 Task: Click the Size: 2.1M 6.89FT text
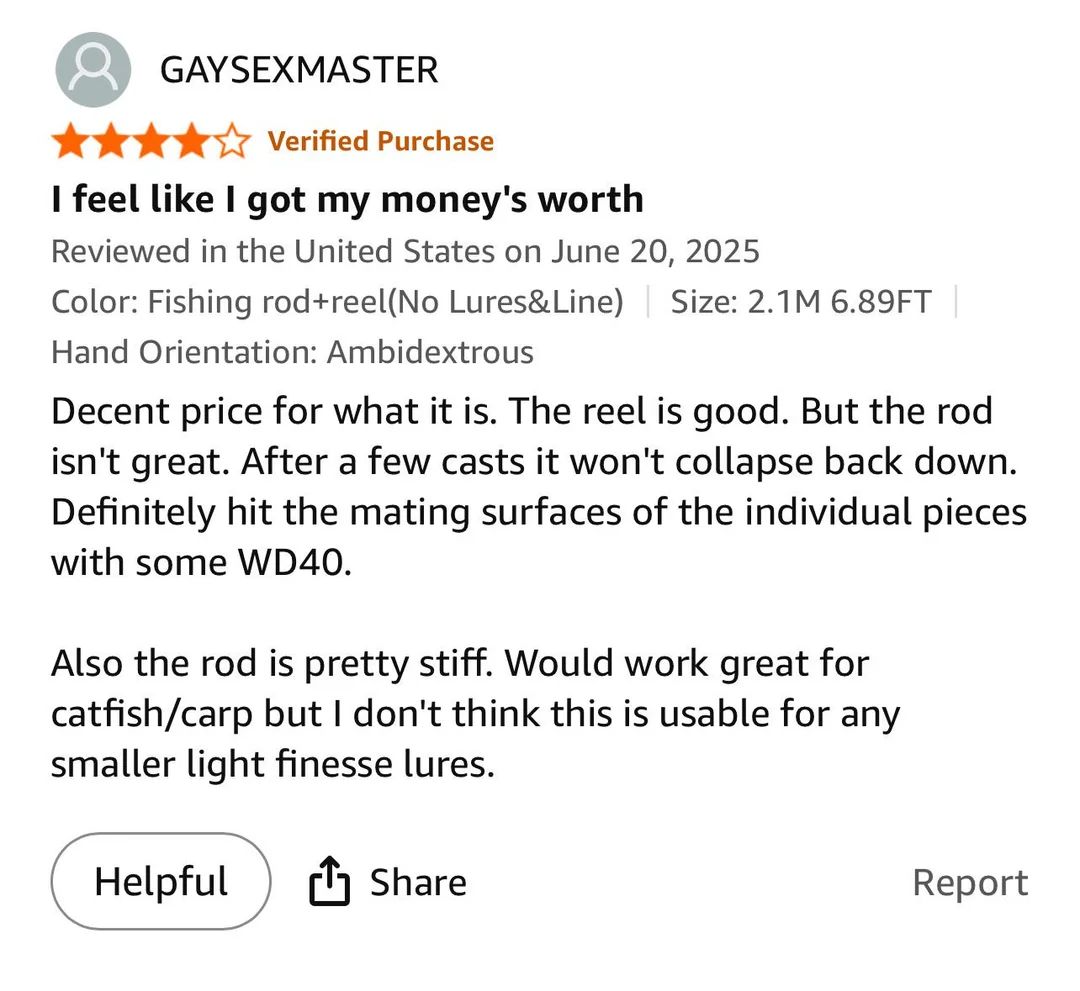coord(800,301)
